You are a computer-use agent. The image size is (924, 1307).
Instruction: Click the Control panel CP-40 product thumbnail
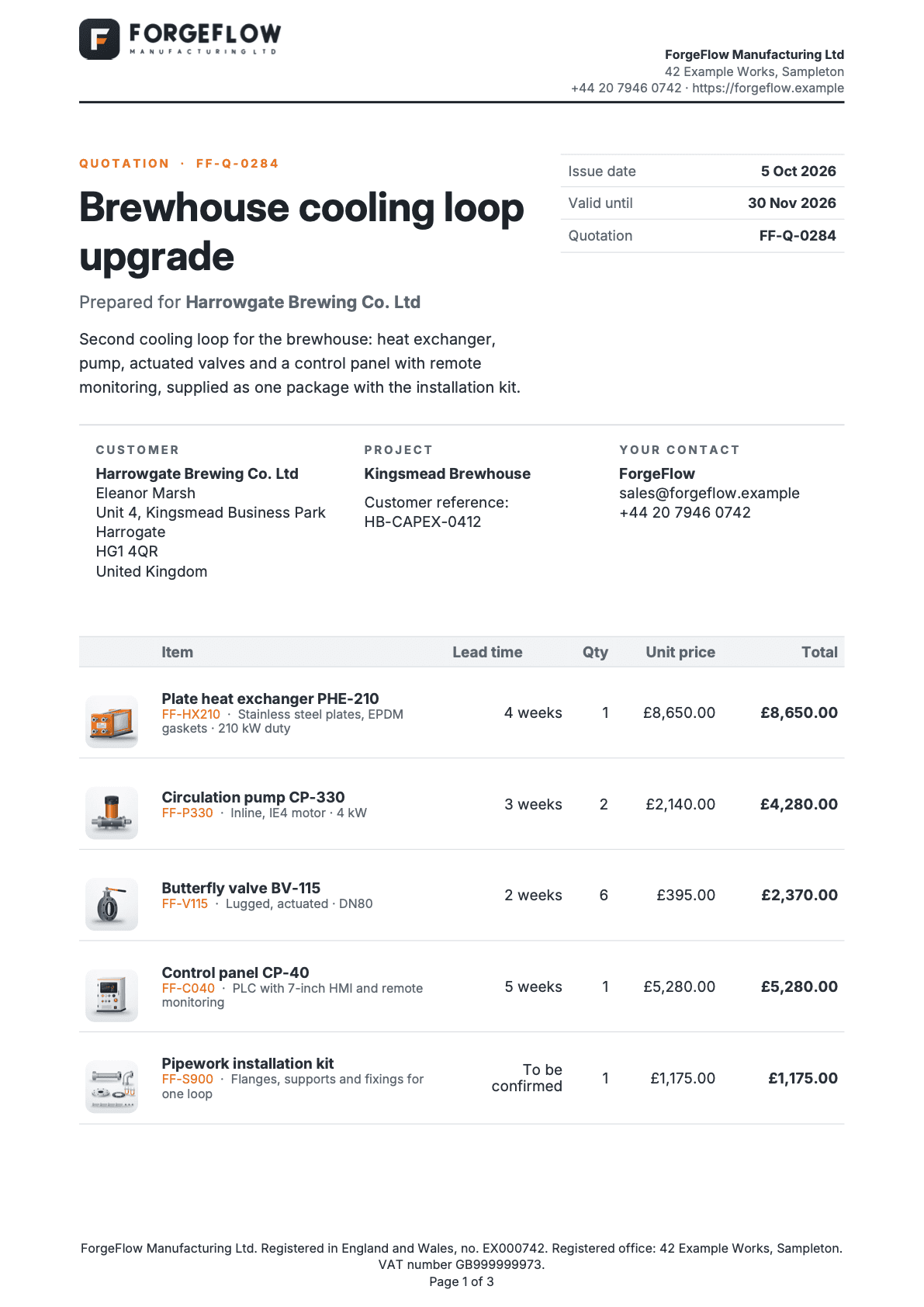pyautogui.click(x=112, y=995)
